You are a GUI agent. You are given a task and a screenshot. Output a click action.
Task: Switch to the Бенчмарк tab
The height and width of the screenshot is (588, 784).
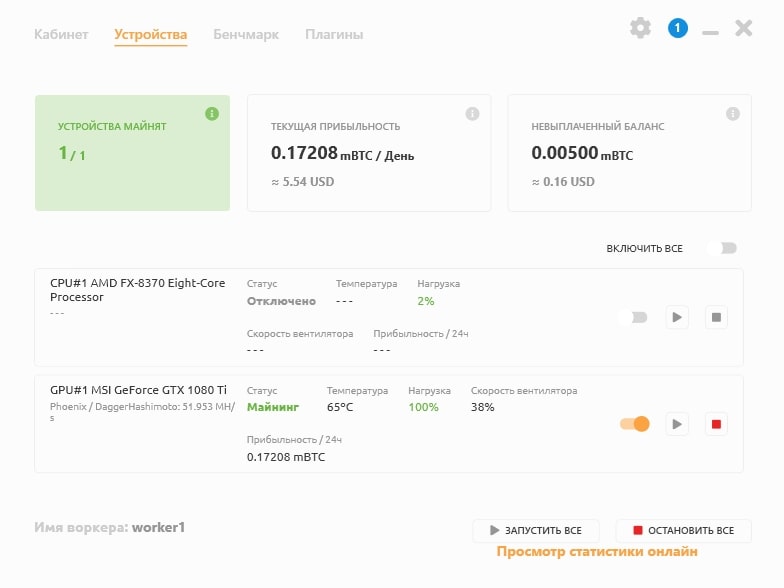click(x=246, y=34)
